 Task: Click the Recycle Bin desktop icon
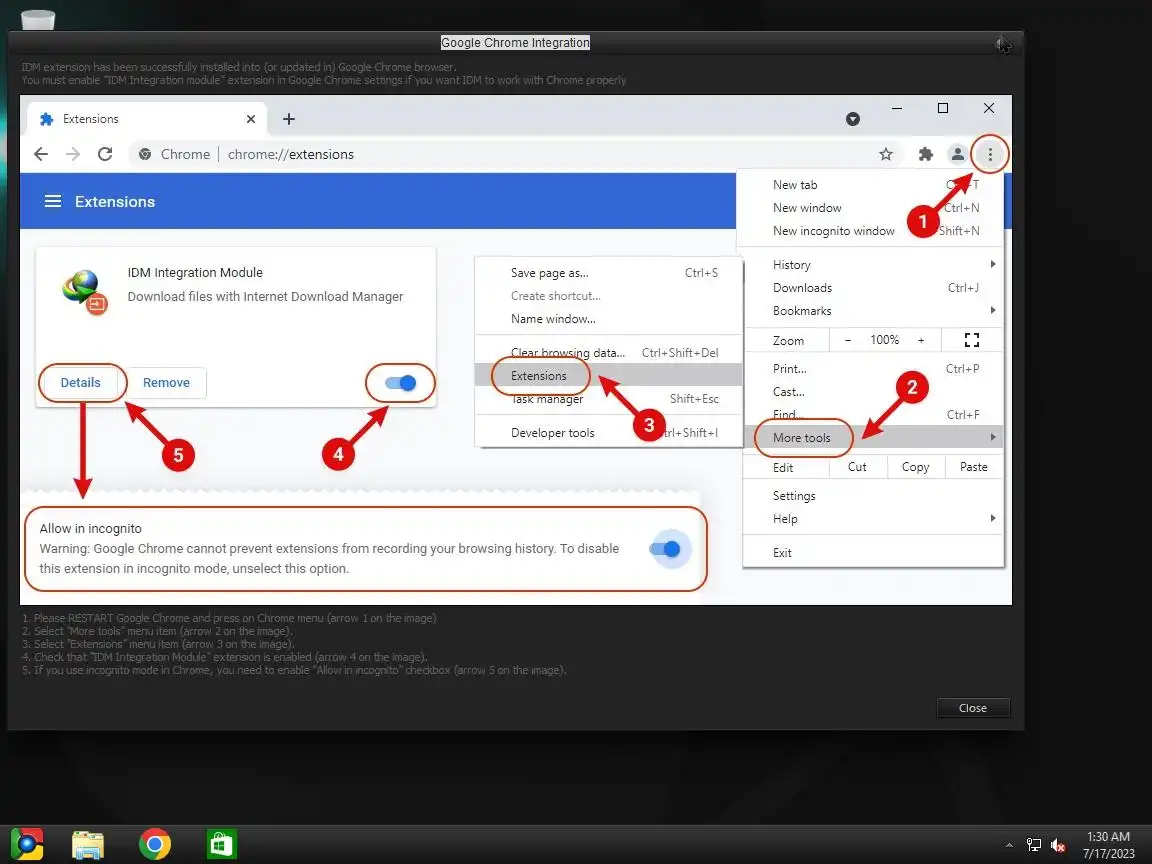(37, 20)
